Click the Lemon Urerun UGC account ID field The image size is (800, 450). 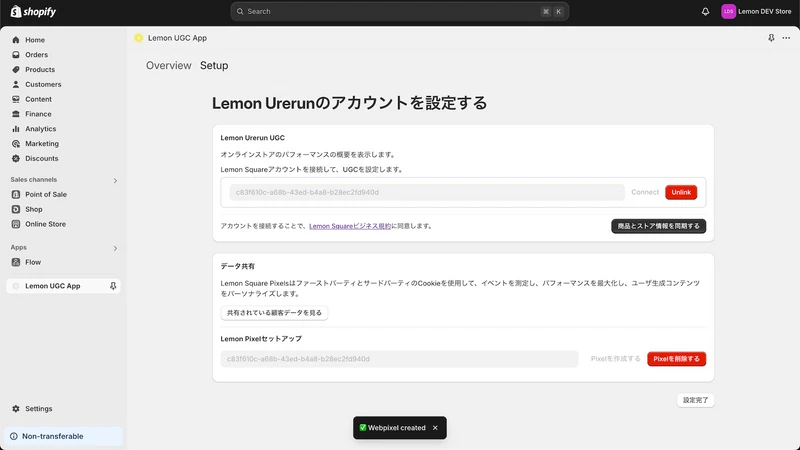427,192
